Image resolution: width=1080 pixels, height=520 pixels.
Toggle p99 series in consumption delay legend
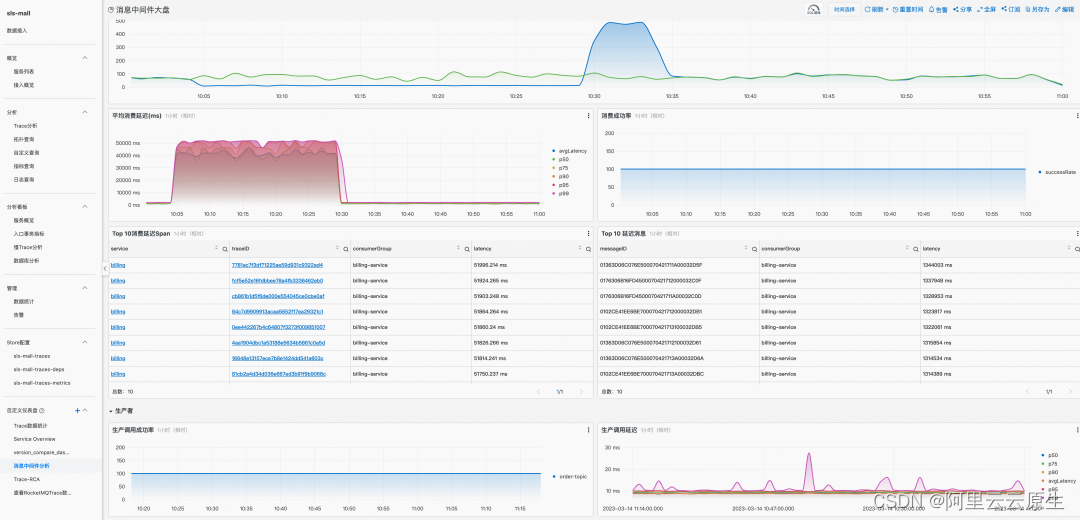click(x=561, y=194)
